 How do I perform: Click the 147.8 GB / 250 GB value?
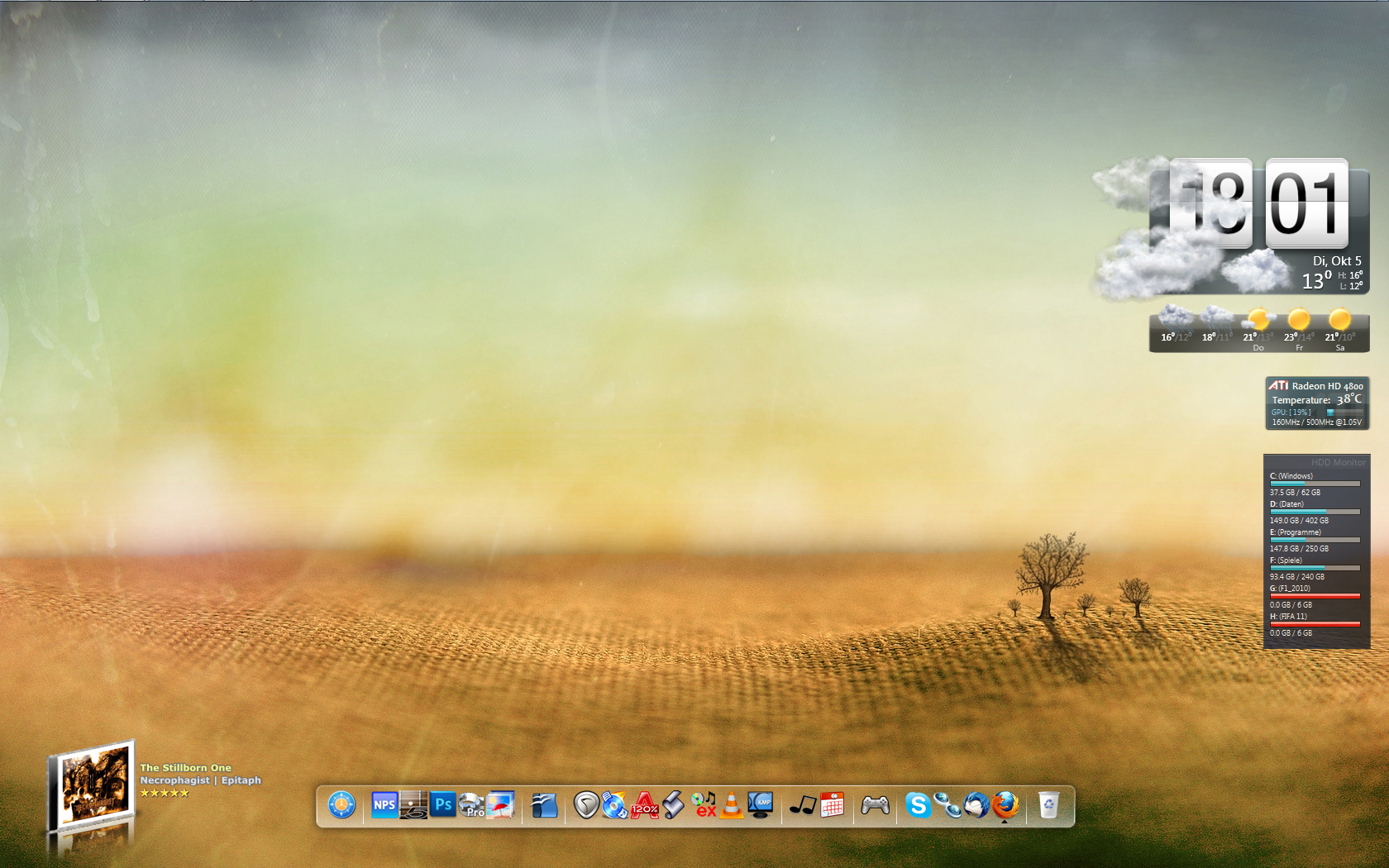coord(1299,549)
